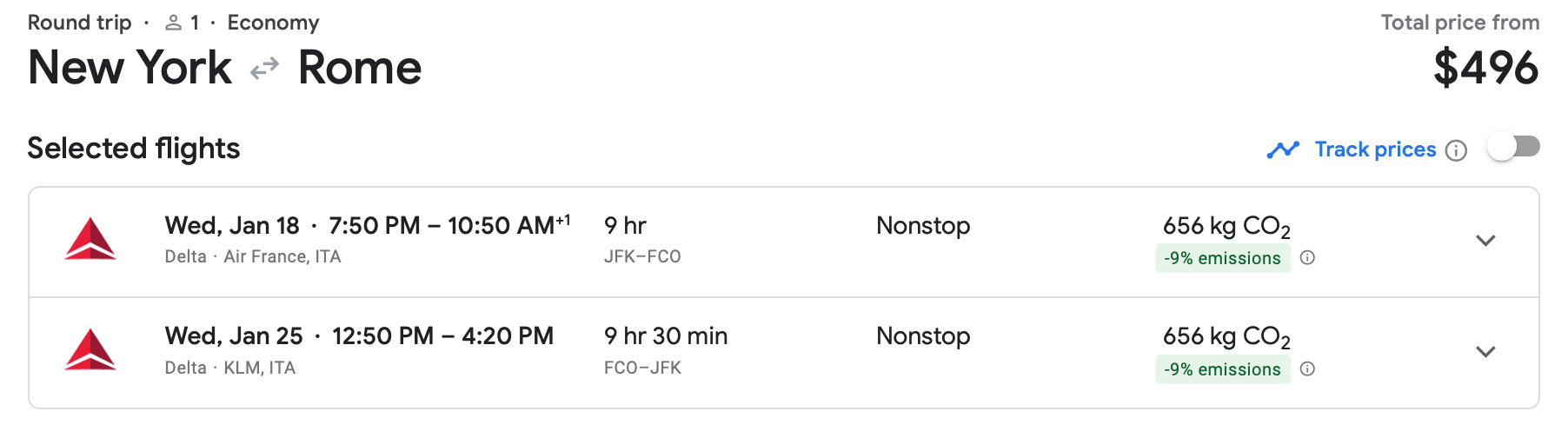Screen dimensions: 1568x438
Task: Expand the Wed, Jan 18 flight details
Action: (x=1485, y=241)
